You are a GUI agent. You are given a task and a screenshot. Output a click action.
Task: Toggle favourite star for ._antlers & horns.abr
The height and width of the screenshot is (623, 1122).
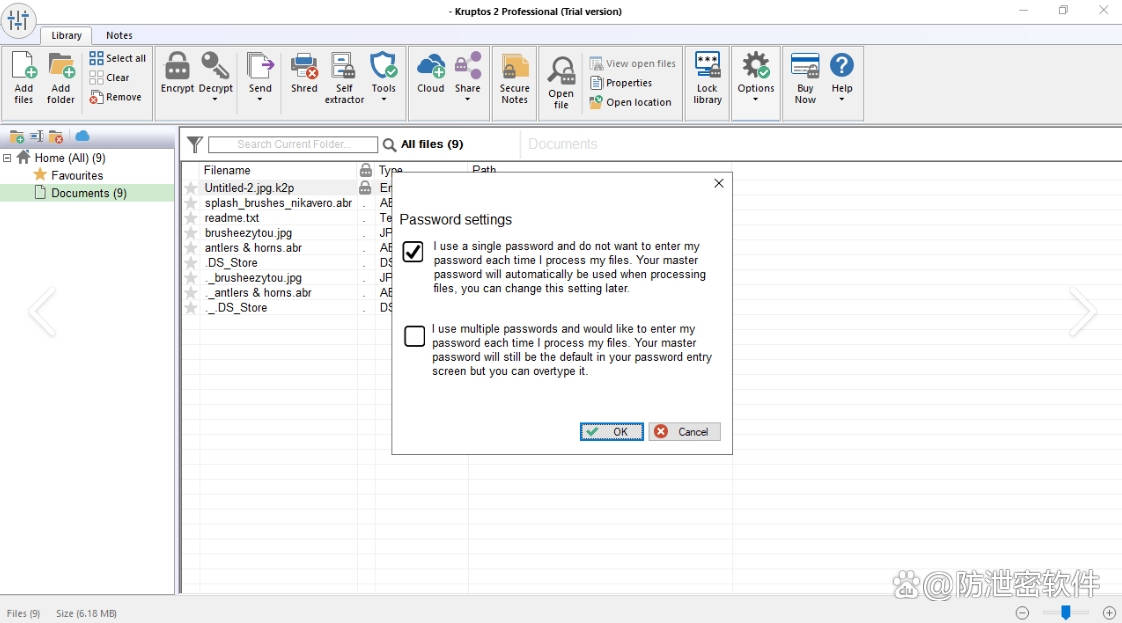click(x=191, y=293)
